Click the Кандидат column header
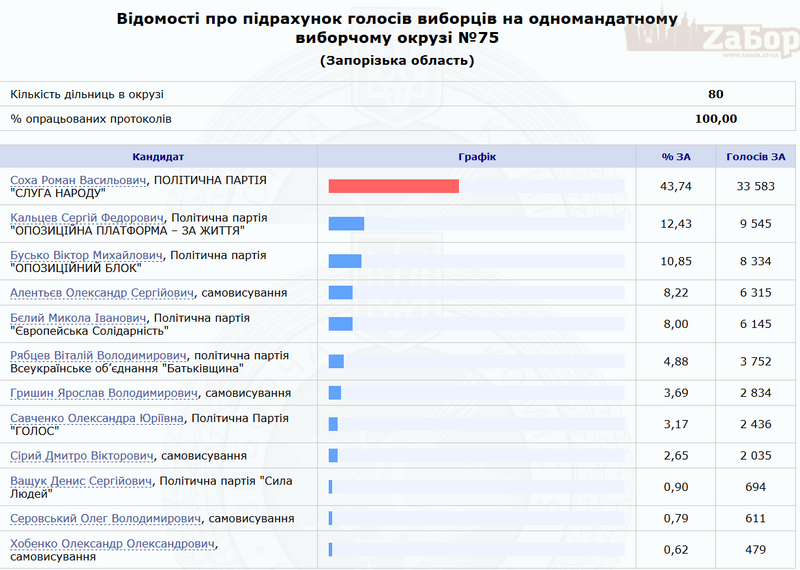 (x=158, y=156)
